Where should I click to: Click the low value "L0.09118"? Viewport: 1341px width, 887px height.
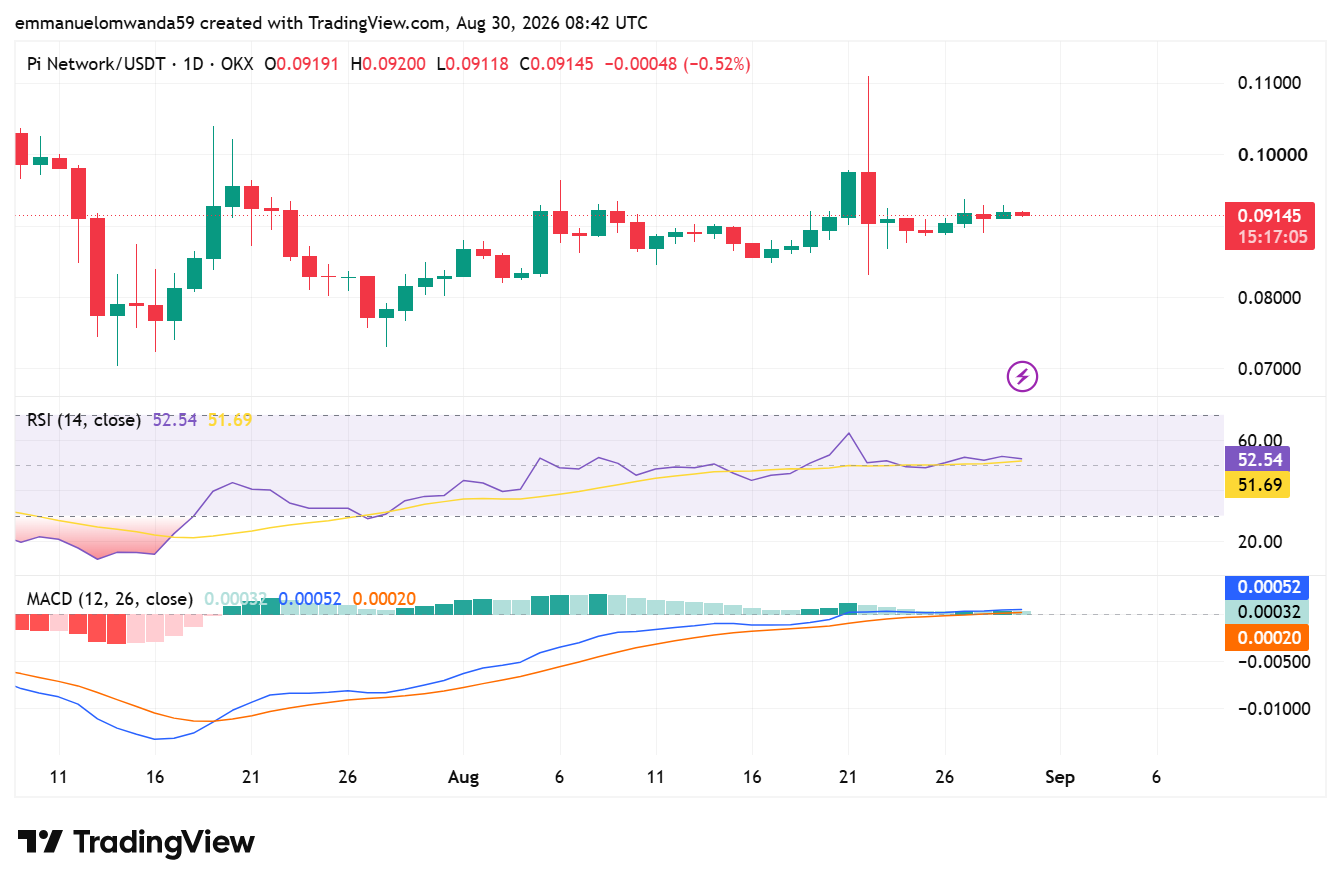[x=471, y=64]
